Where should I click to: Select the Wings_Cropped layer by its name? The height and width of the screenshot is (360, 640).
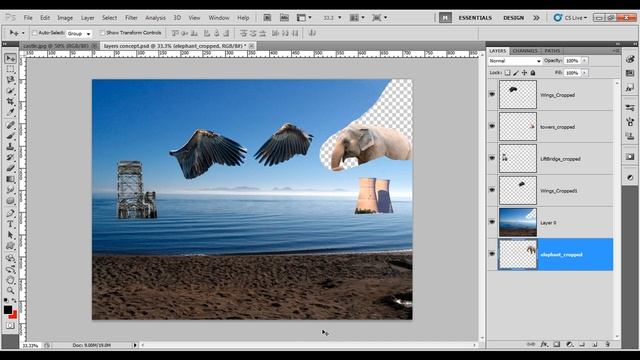pyautogui.click(x=557, y=95)
